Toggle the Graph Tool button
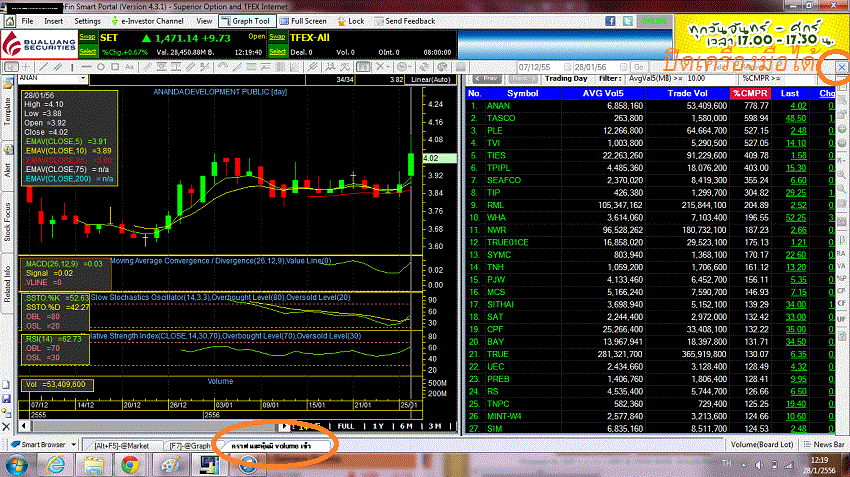Viewport: 850px width, 477px height. pyautogui.click(x=247, y=21)
